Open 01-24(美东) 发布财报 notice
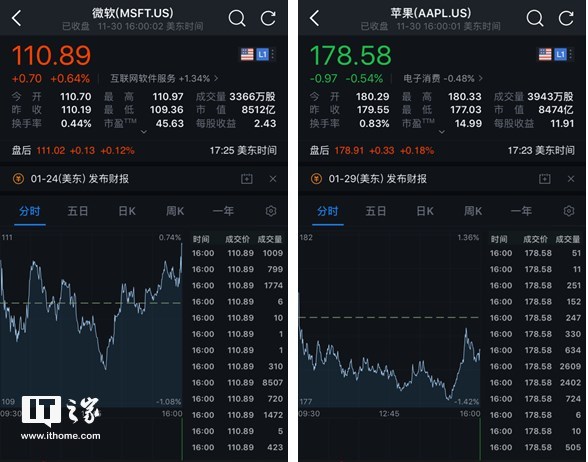This screenshot has width=588, height=462. point(80,179)
